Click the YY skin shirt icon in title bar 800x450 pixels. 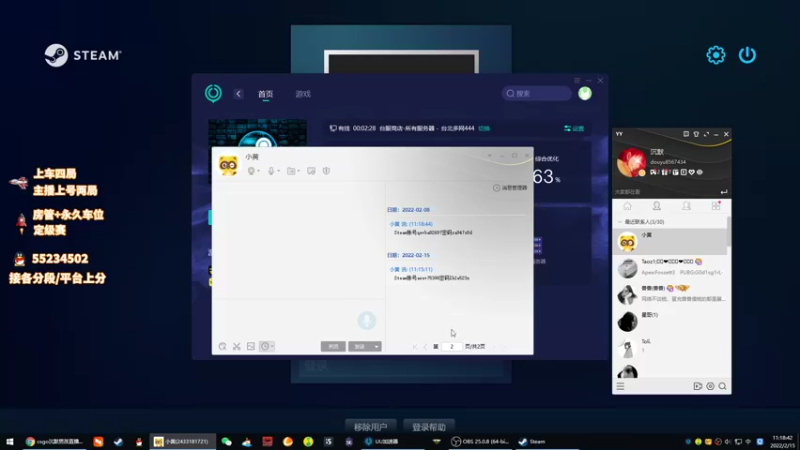pyautogui.click(x=696, y=134)
